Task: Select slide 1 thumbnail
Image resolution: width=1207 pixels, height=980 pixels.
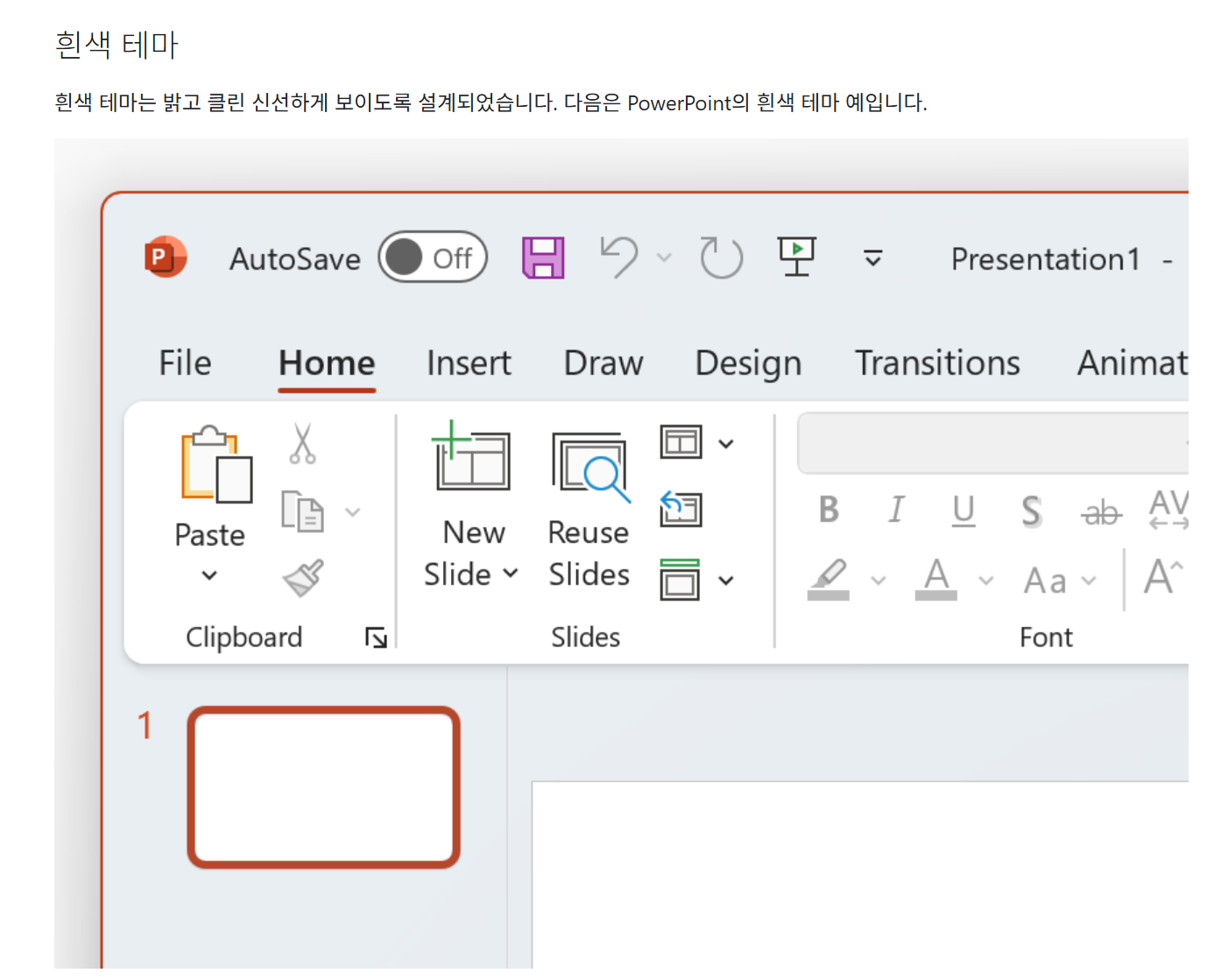Action: click(323, 787)
